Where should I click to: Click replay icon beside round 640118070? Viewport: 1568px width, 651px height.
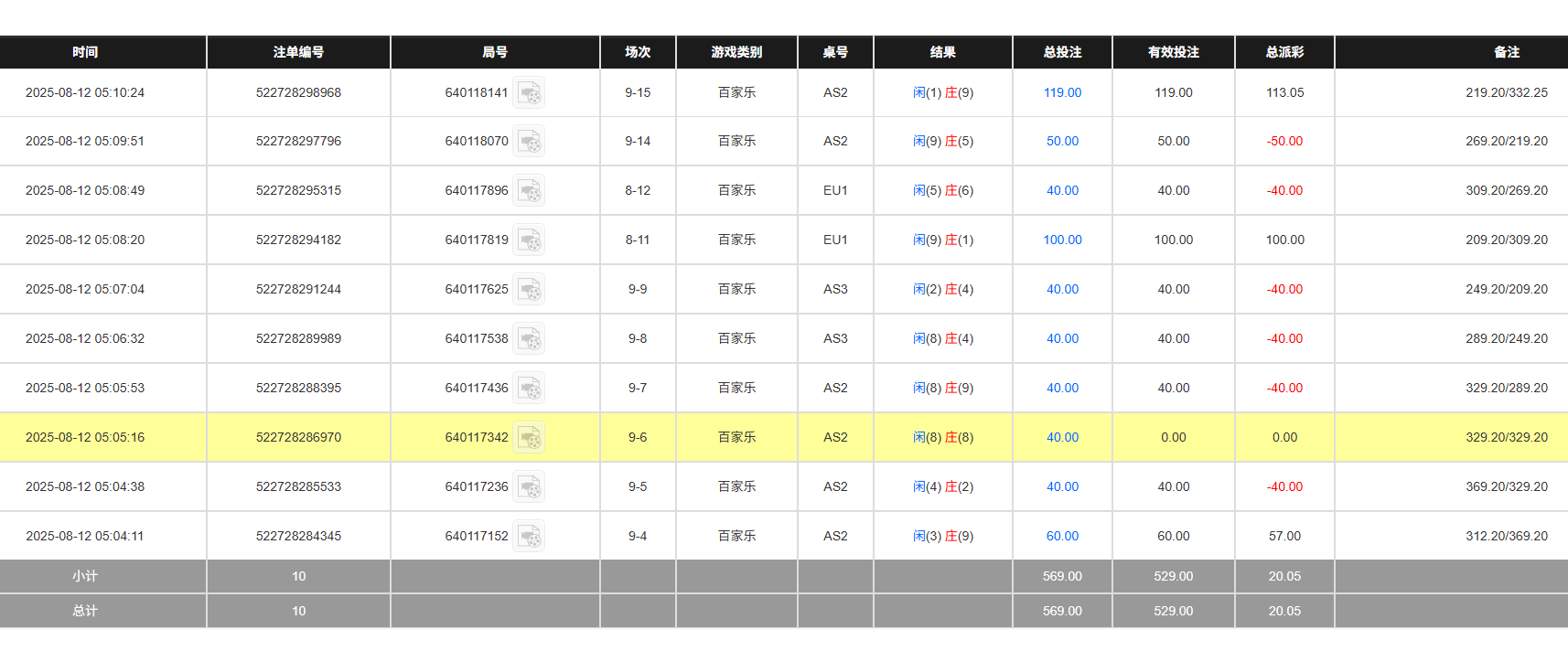click(x=529, y=142)
